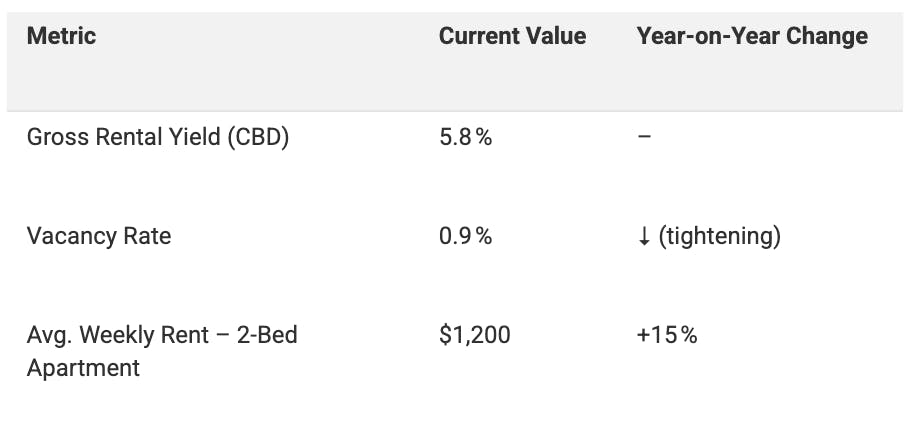Image resolution: width=914 pixels, height=422 pixels.
Task: Click the +15% change value
Action: [x=666, y=335]
